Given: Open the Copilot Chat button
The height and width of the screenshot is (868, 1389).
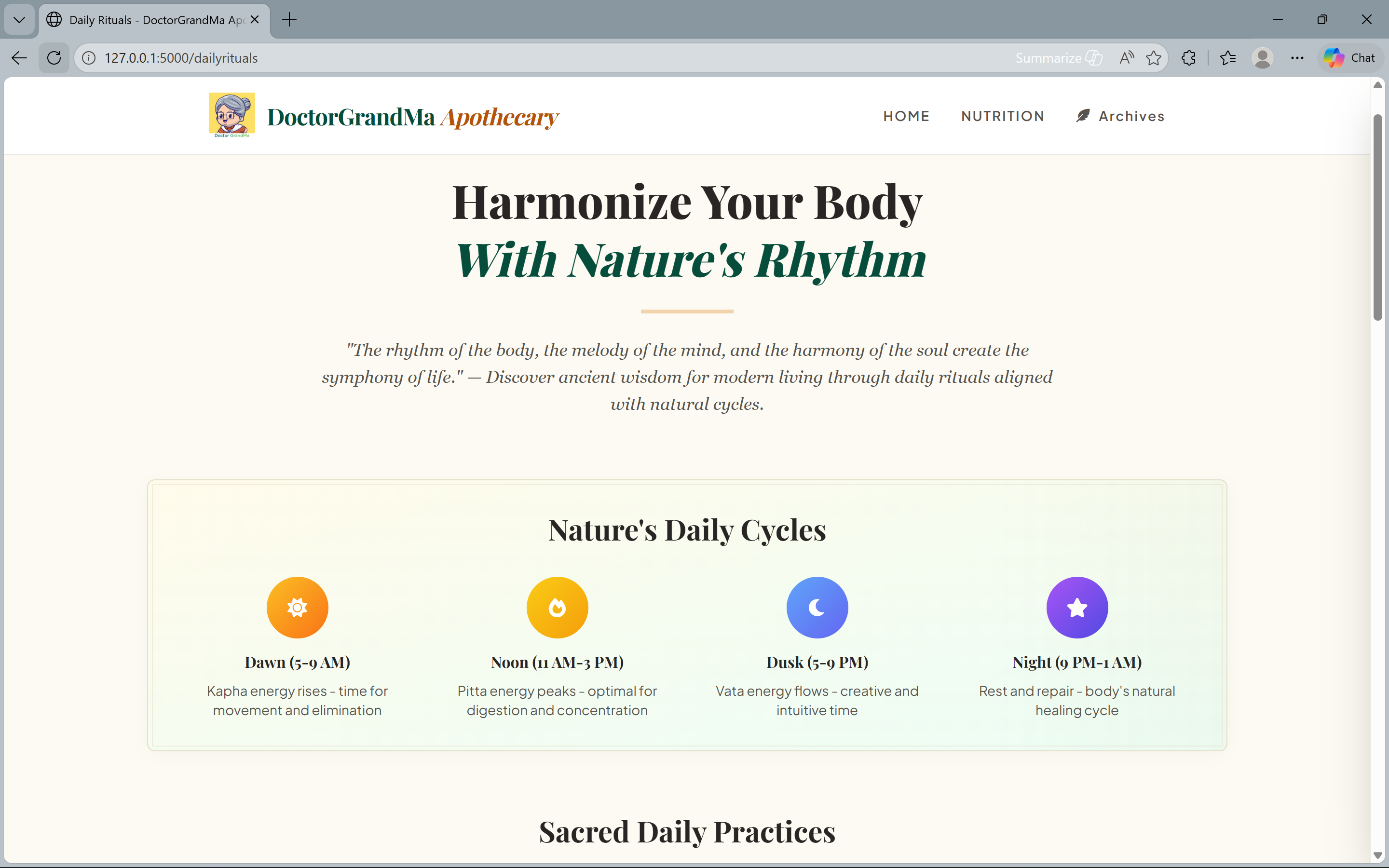Looking at the screenshot, I should 1349,58.
